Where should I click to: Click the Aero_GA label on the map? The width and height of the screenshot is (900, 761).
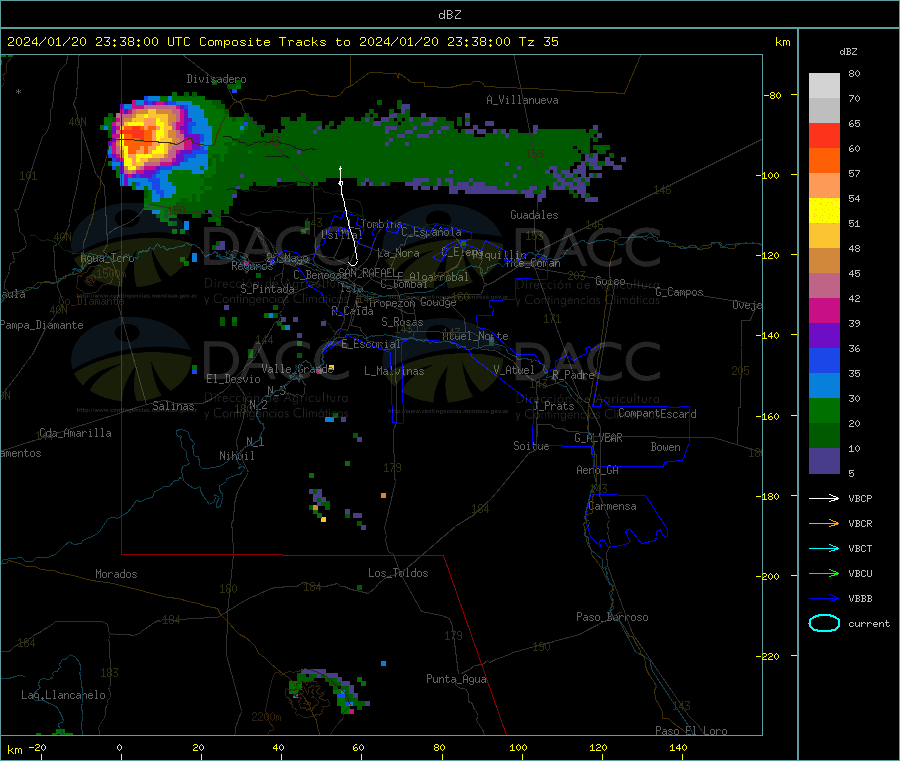pos(598,470)
